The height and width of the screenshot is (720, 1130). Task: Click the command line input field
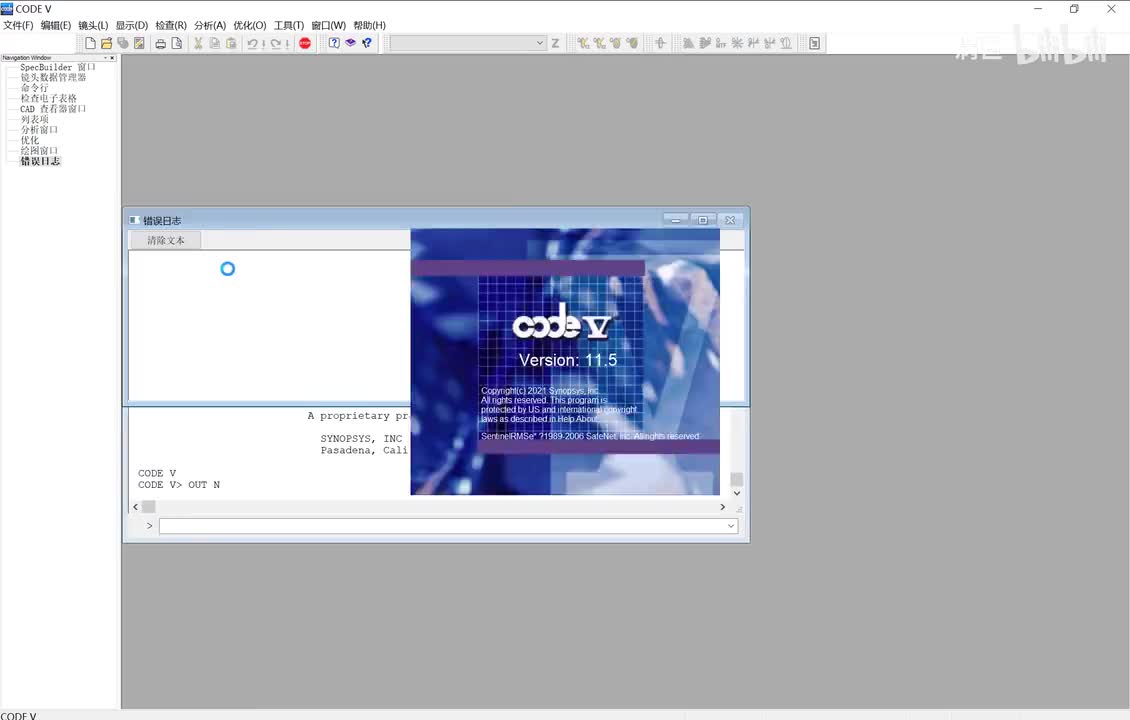(448, 526)
